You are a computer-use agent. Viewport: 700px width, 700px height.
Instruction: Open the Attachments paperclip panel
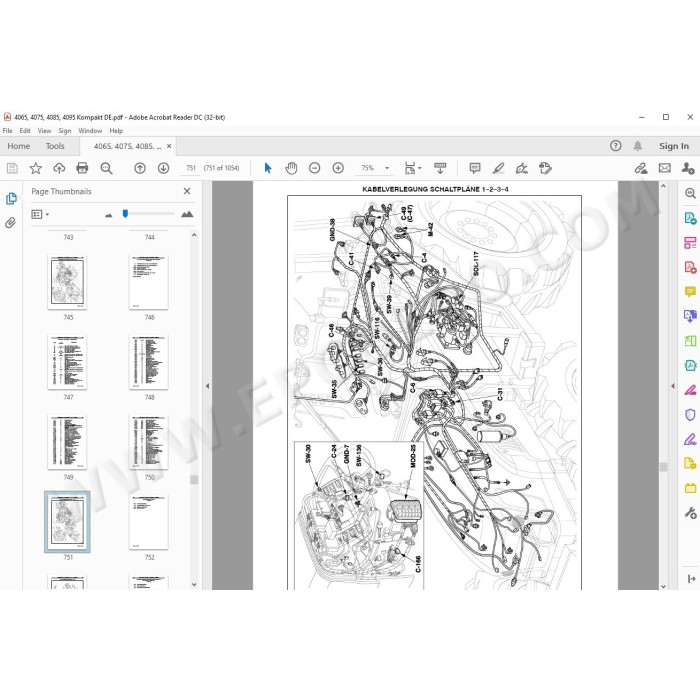tap(11, 222)
